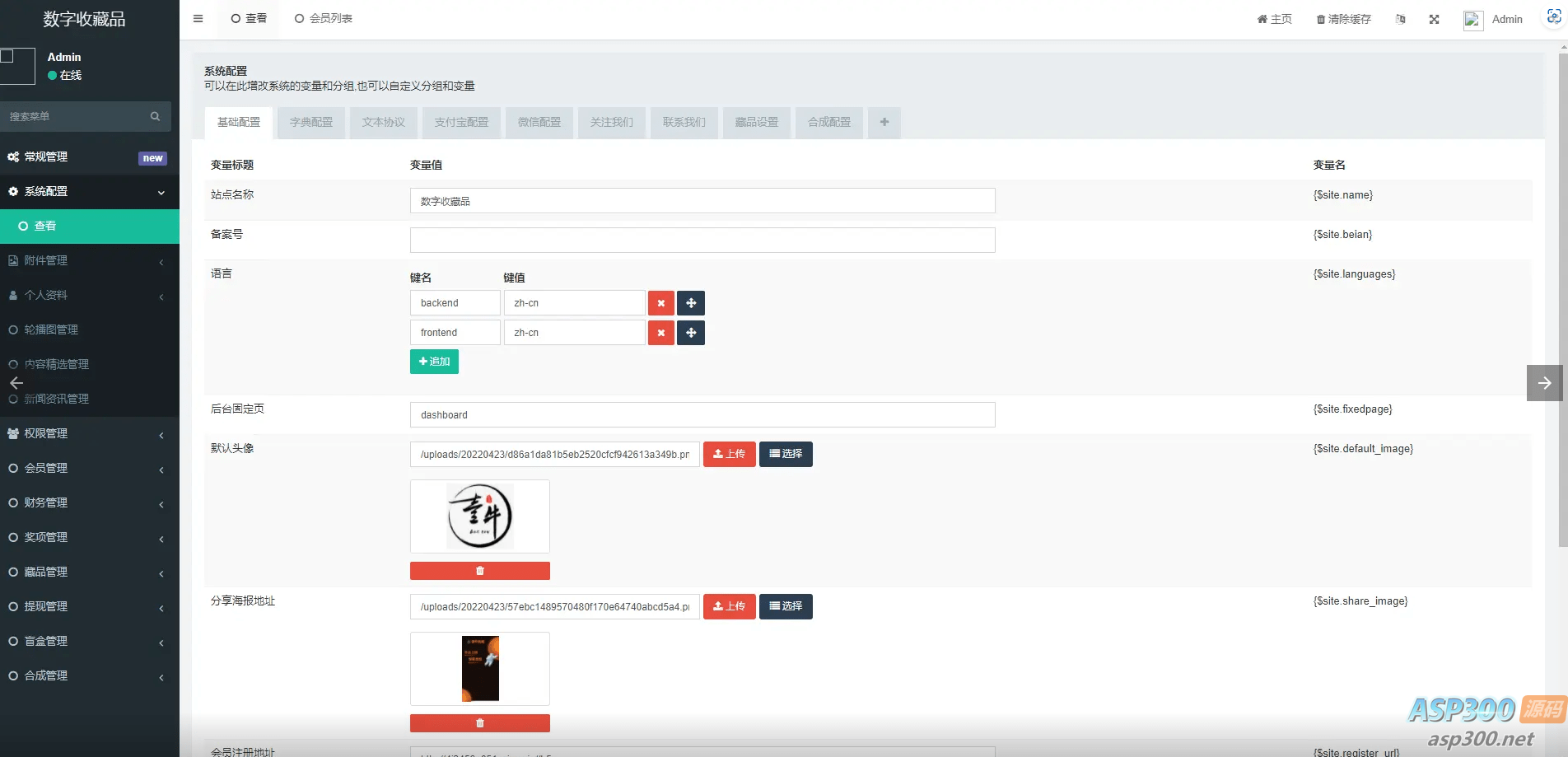Expand 附件管理 sidebar menu
The image size is (1568, 757).
pos(90,260)
